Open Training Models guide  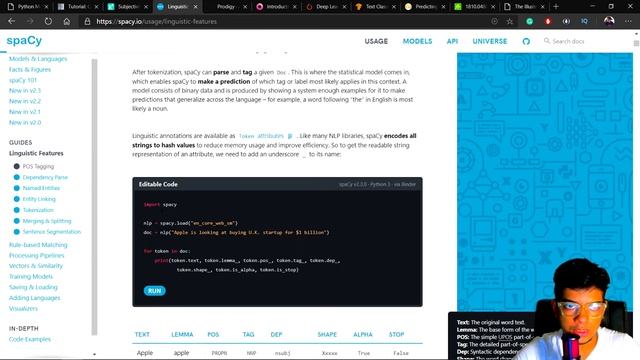(31, 277)
